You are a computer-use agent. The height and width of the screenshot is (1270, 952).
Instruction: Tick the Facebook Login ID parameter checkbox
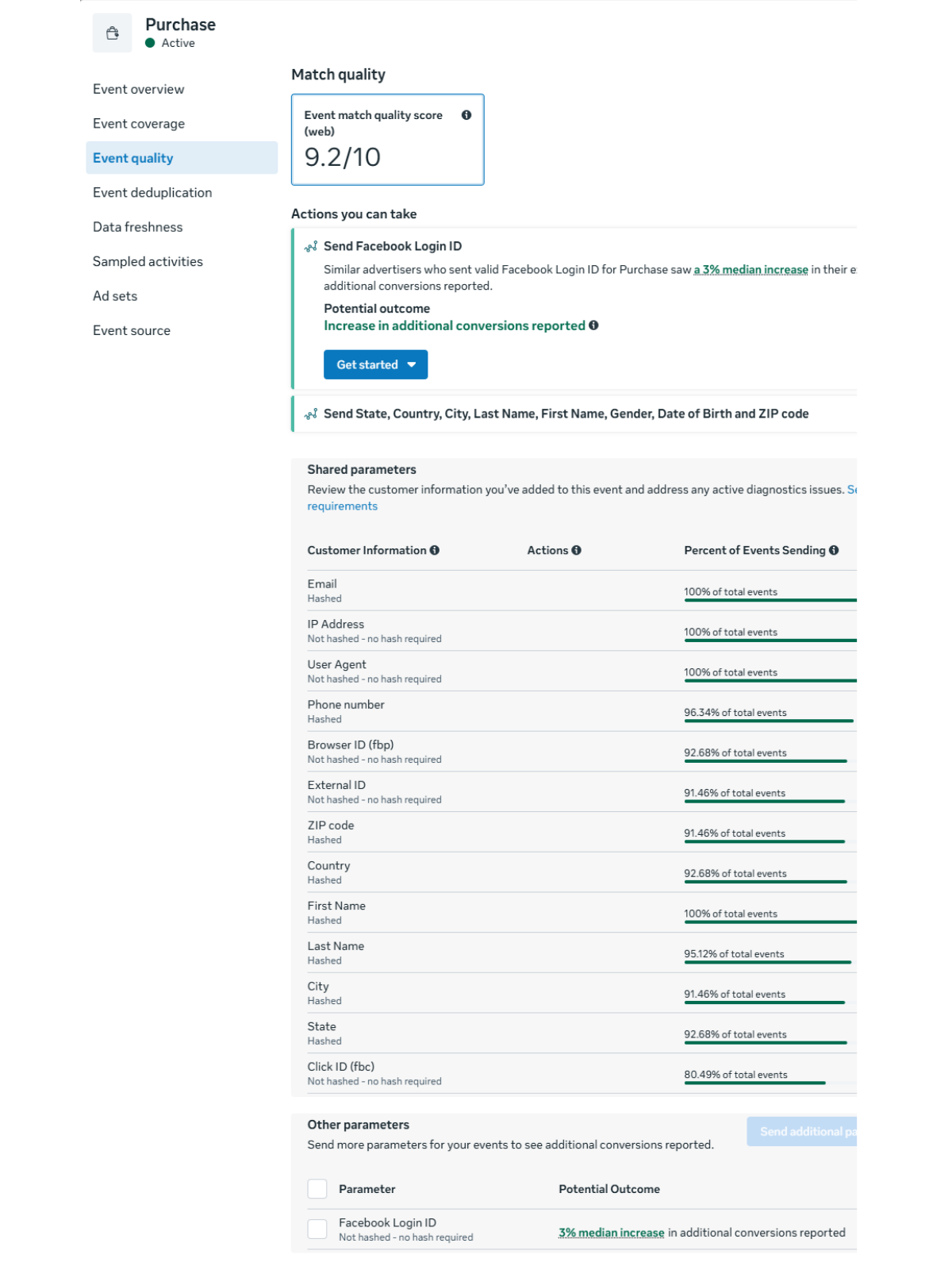pyautogui.click(x=317, y=1229)
